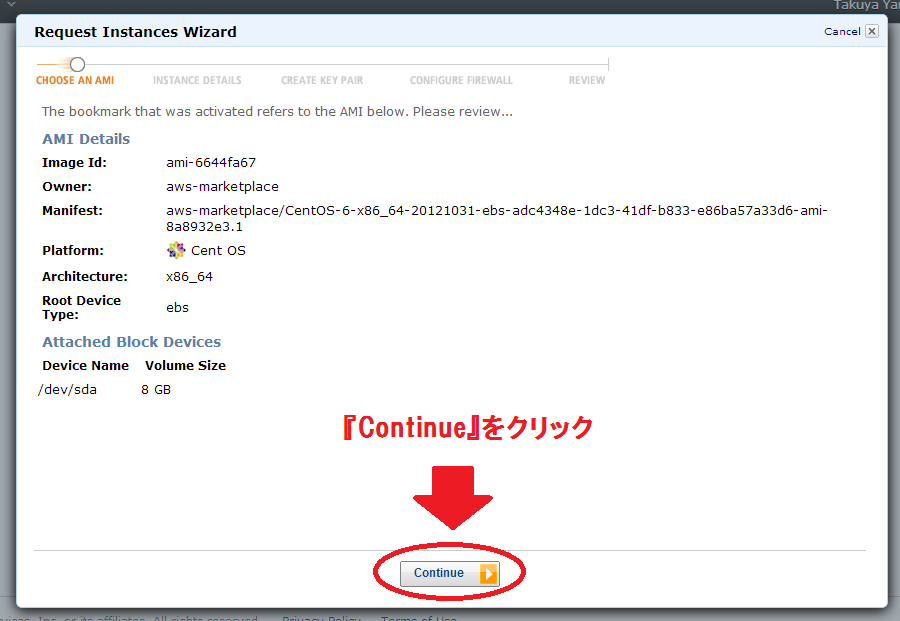Image resolution: width=900 pixels, height=621 pixels.
Task: Click the owner value aws-marketplace
Action: (x=223, y=187)
